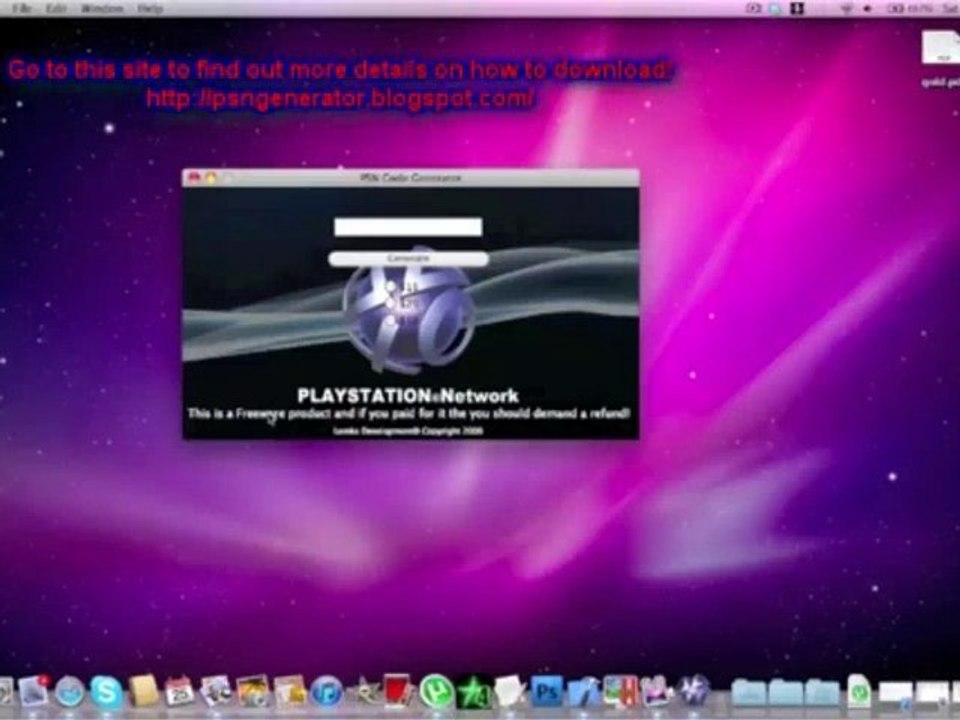The image size is (960, 720).
Task: Open the Edit menu
Action: coord(56,9)
